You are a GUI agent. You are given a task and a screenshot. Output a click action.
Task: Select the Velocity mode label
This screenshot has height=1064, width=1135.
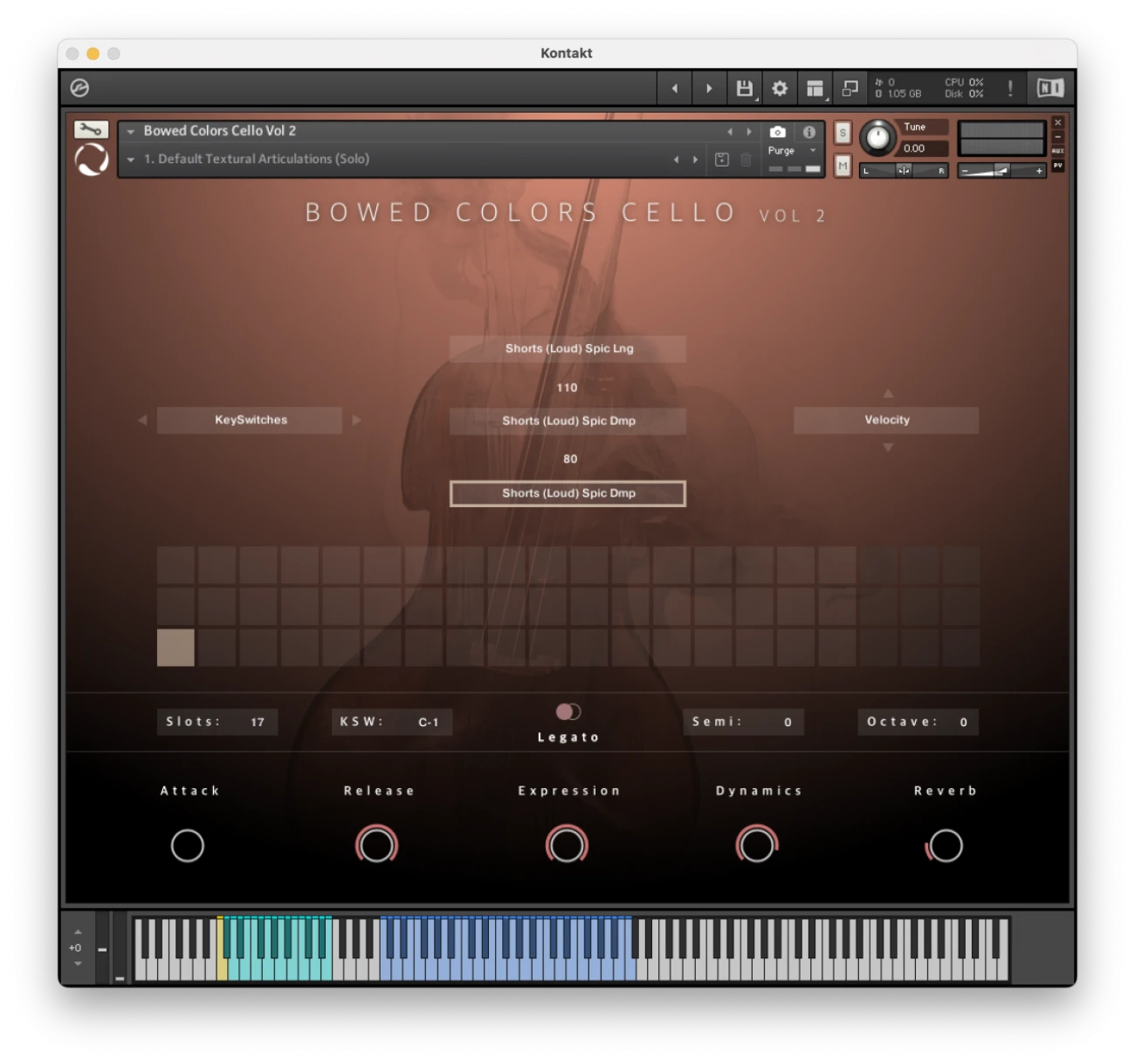[886, 420]
